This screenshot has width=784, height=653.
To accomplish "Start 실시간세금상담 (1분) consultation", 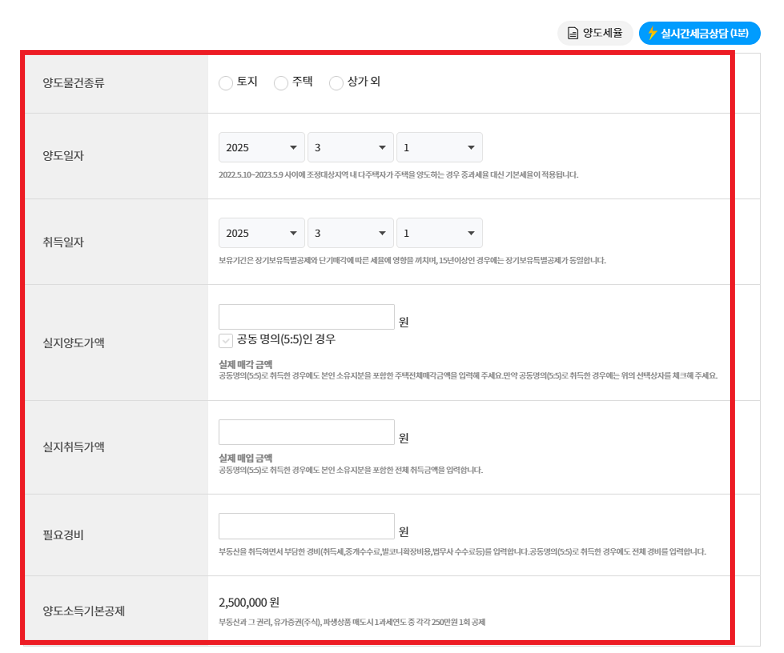I will click(x=700, y=33).
